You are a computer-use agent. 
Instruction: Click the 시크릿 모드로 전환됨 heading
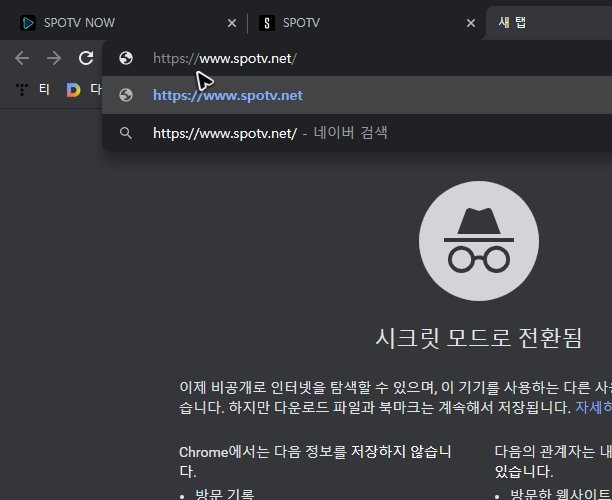pos(479,338)
